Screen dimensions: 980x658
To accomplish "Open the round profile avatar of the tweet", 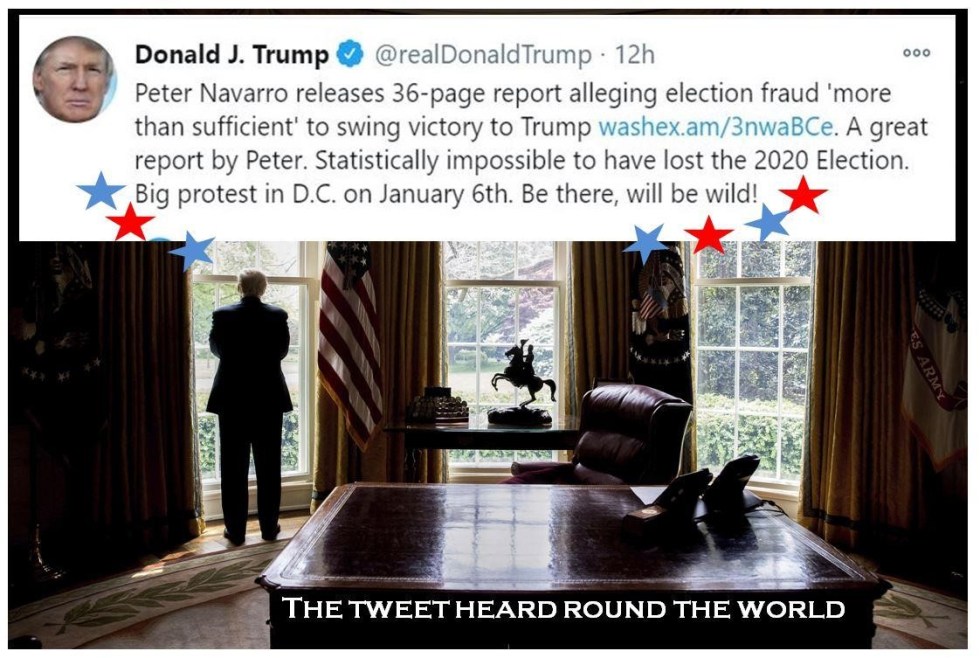I will point(74,79).
